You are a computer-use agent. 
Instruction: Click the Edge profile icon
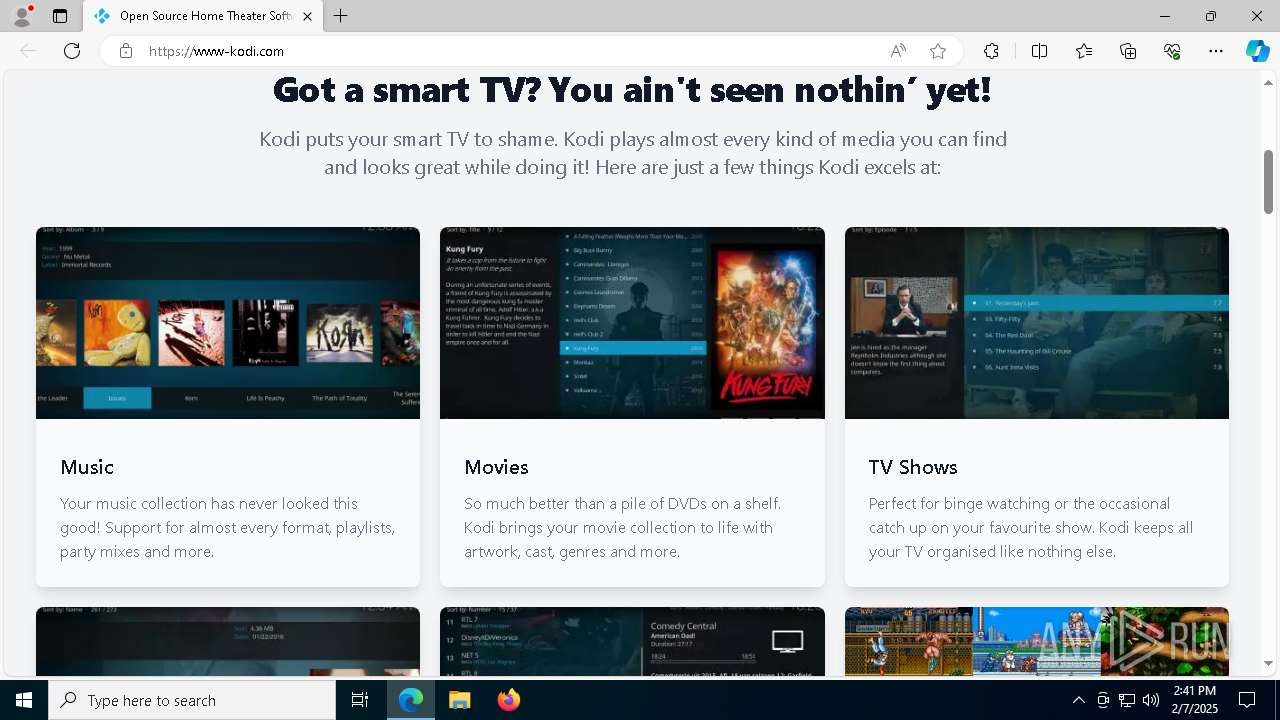pyautogui.click(x=22, y=16)
